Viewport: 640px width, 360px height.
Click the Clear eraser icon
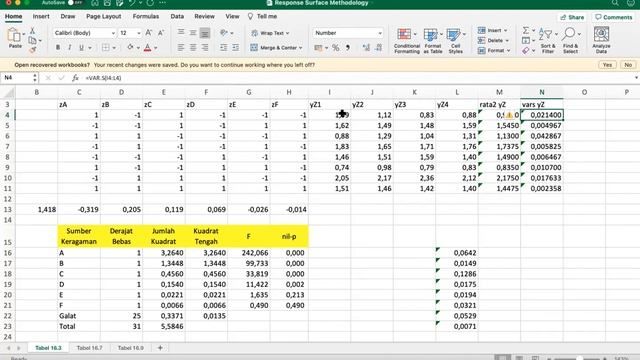526,51
